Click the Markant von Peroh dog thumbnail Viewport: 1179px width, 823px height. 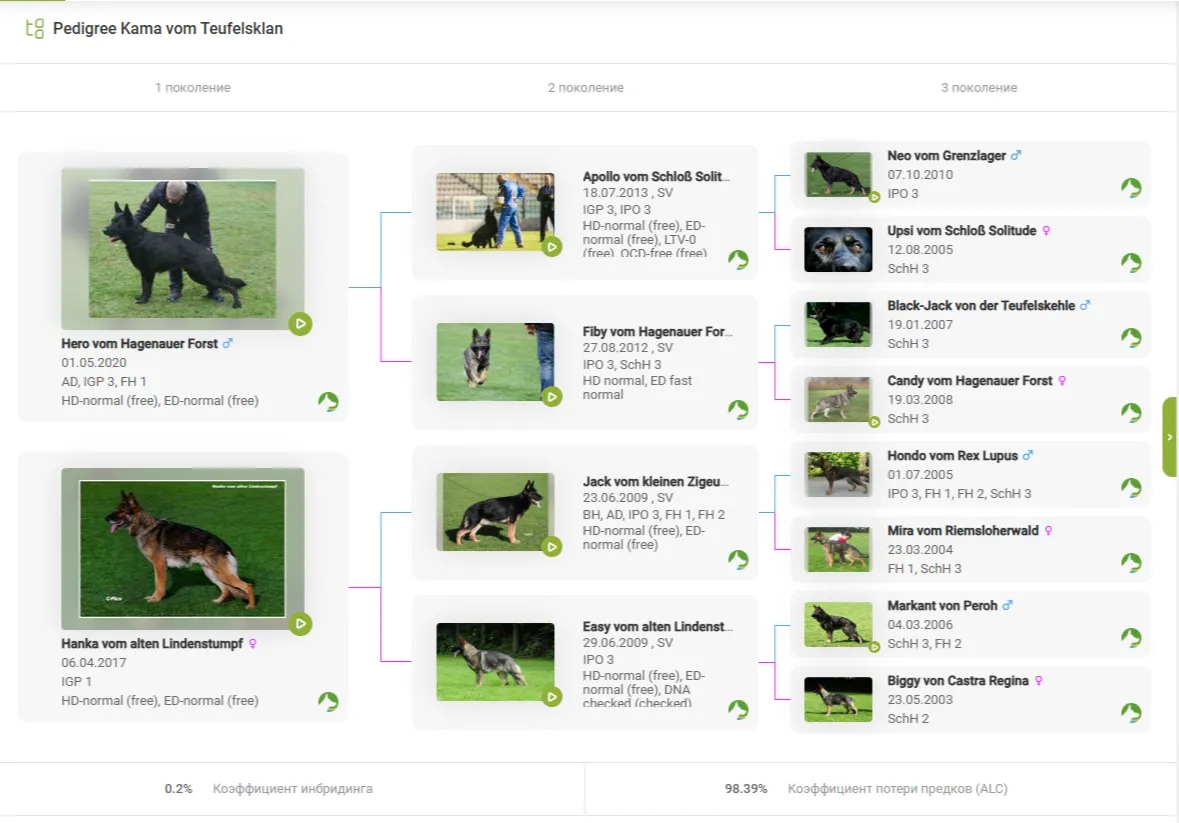pos(838,625)
